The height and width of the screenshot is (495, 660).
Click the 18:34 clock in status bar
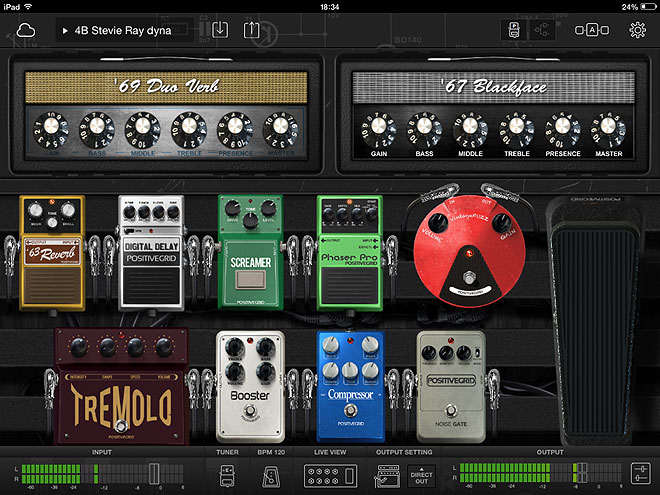[x=330, y=7]
